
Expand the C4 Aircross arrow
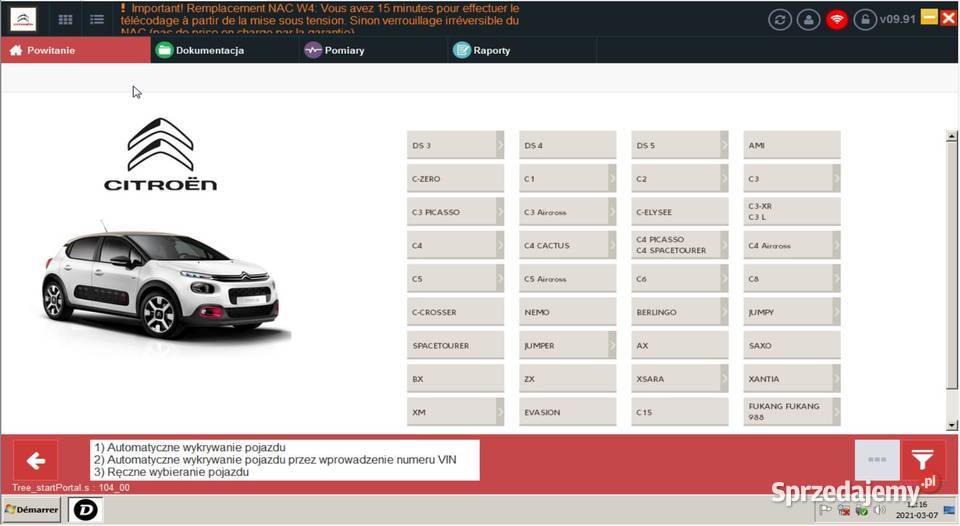click(x=836, y=246)
